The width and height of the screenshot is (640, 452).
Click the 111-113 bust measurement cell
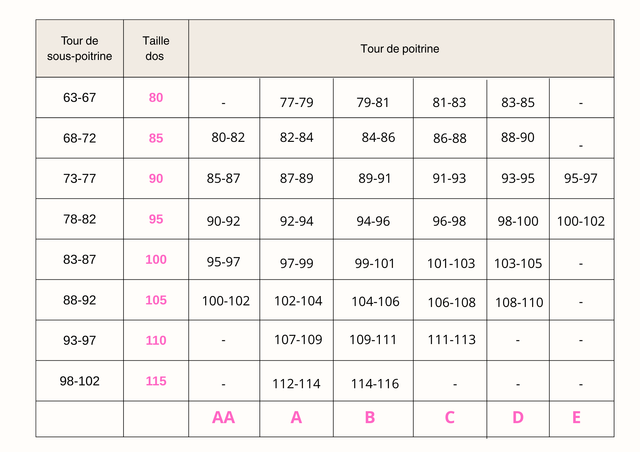click(453, 340)
